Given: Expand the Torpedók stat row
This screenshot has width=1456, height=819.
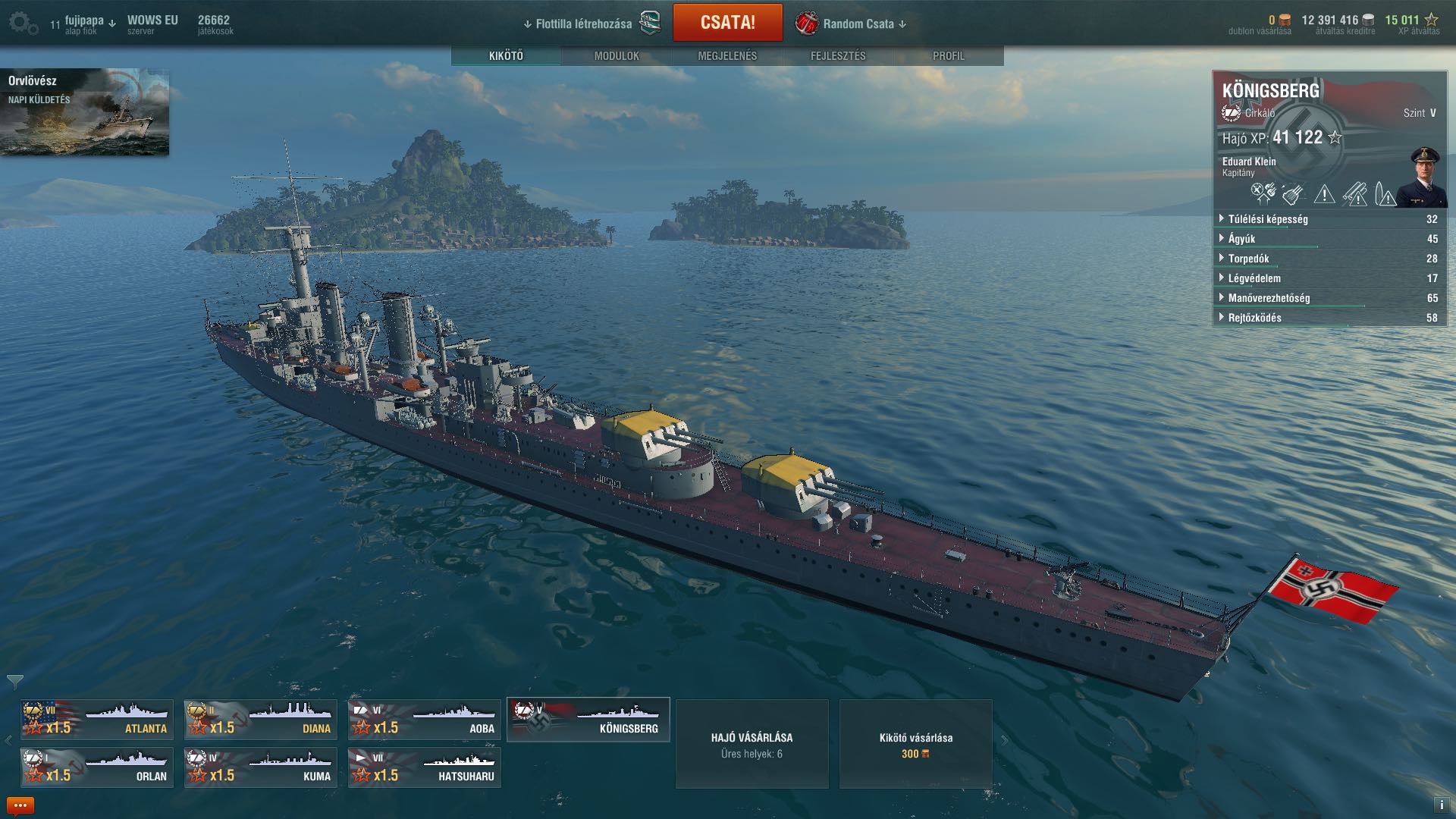Looking at the screenshot, I should 1329,259.
